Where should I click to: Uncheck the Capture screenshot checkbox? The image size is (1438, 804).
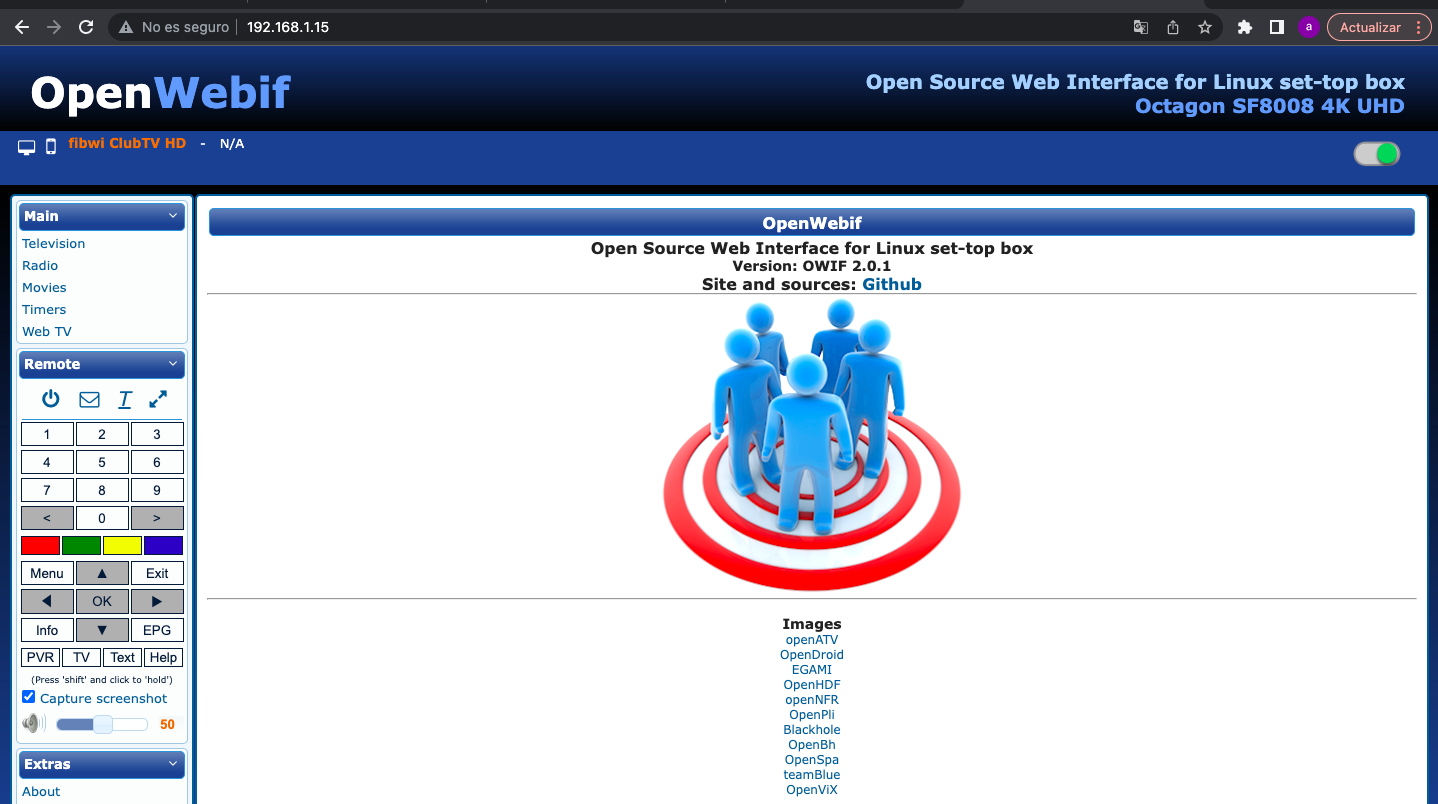tap(29, 697)
